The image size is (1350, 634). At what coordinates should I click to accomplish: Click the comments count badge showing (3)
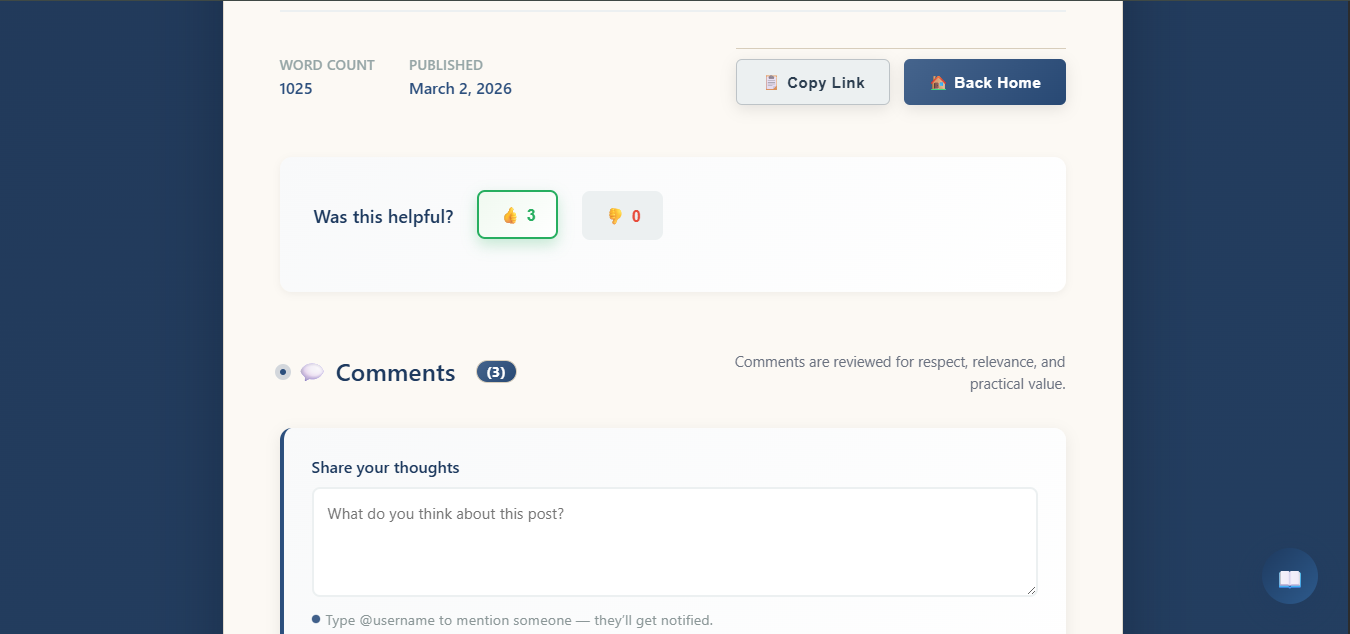click(496, 372)
